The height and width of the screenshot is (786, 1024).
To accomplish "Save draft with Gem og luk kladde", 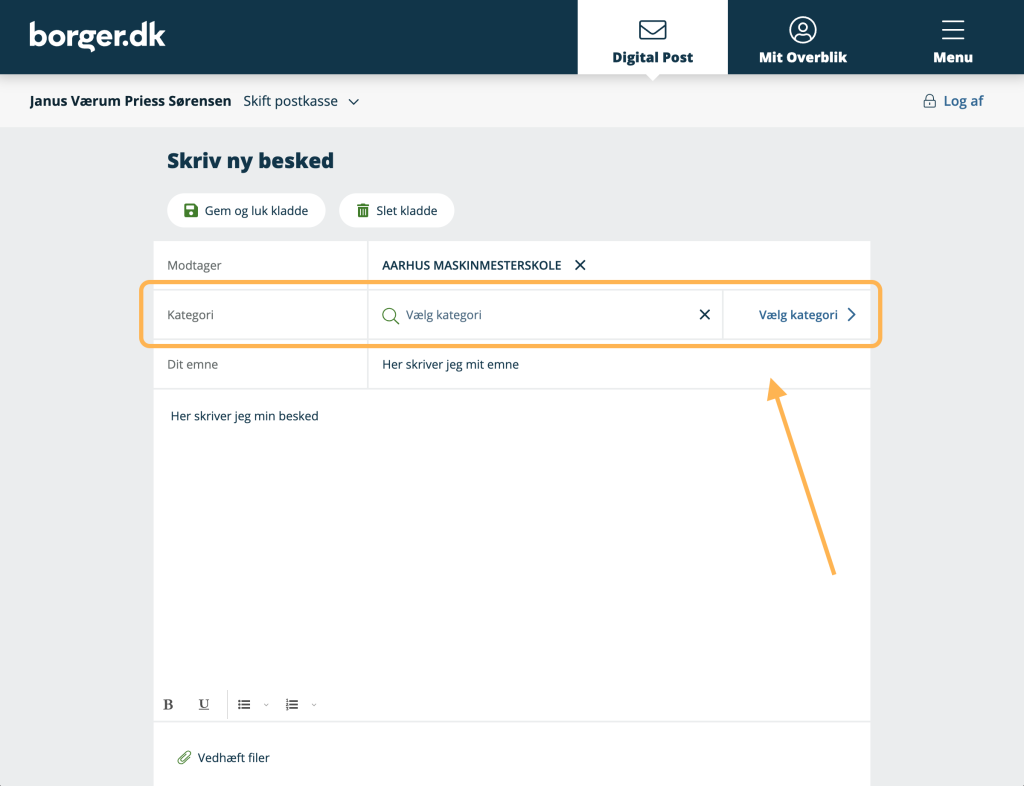I will (246, 211).
